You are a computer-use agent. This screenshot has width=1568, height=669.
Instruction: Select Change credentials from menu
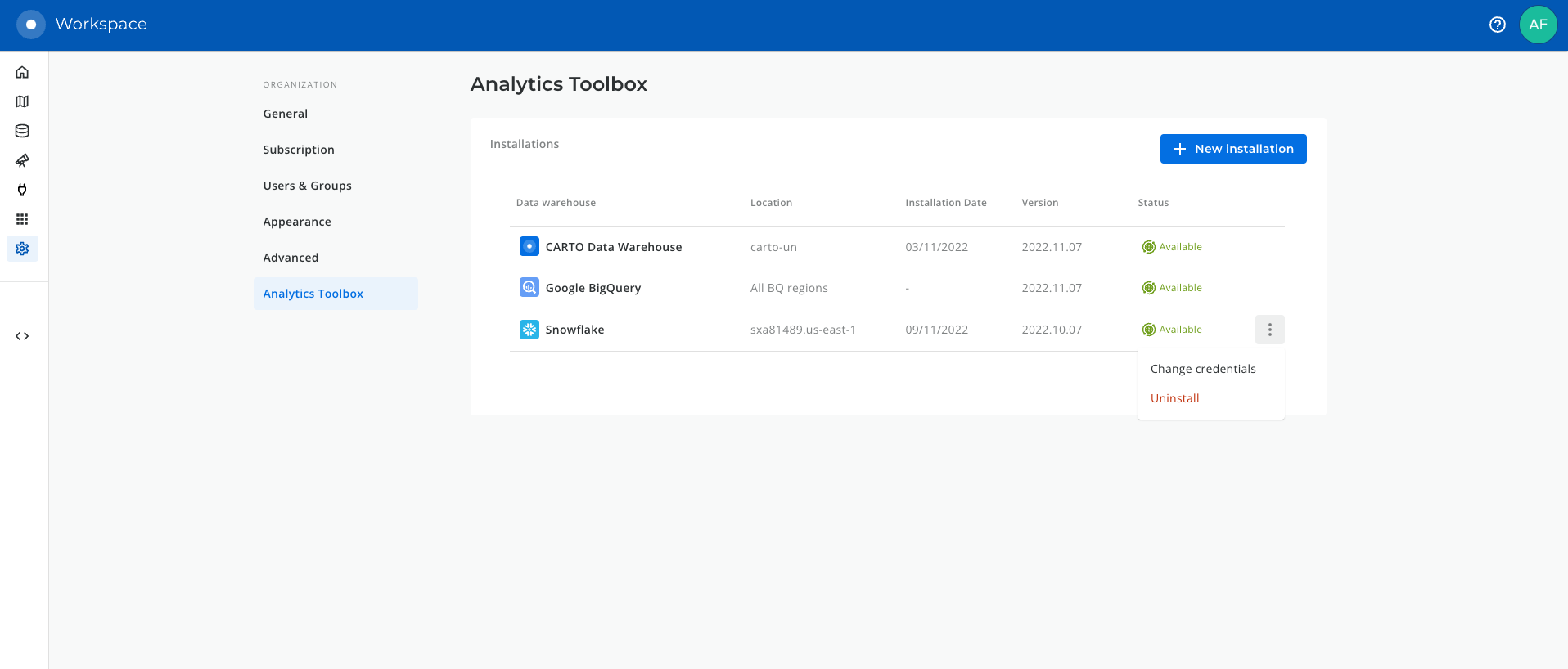point(1202,369)
